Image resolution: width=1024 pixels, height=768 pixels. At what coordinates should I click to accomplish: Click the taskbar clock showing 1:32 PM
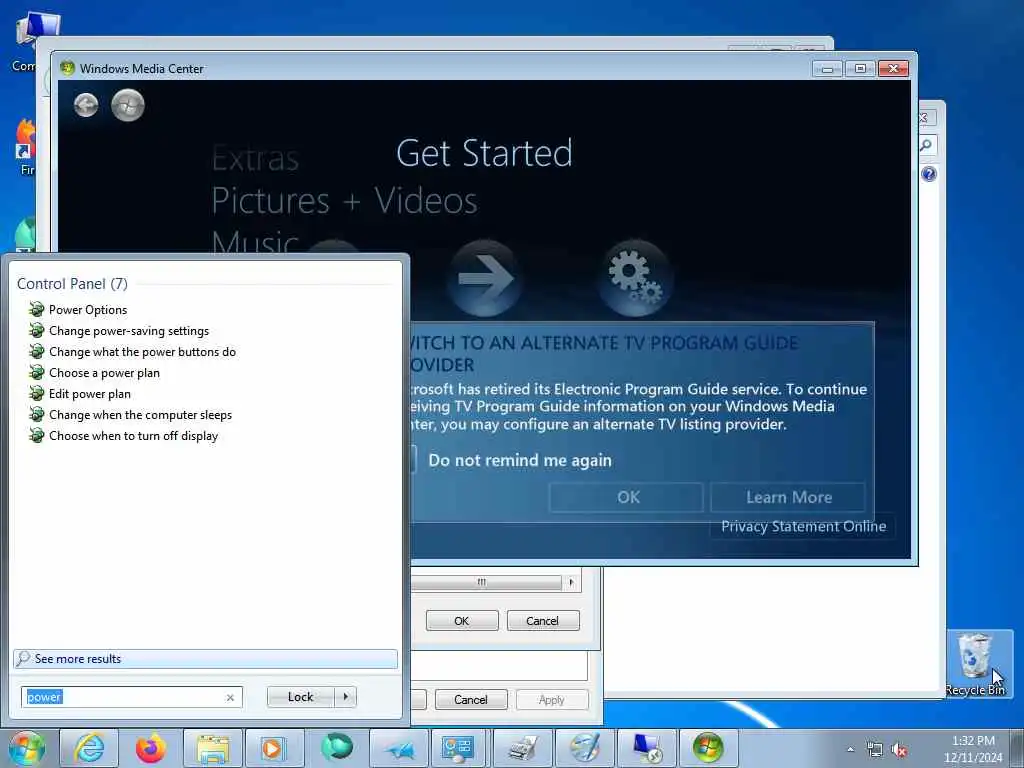972,749
